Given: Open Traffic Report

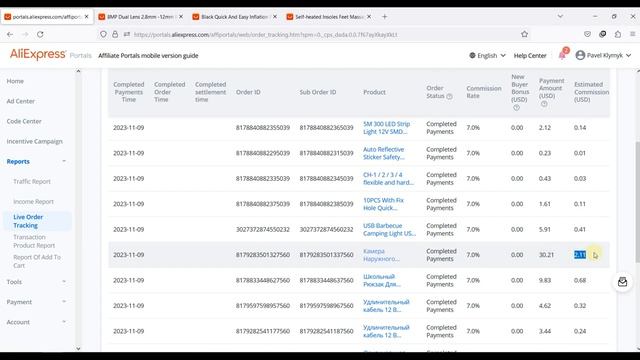Looking at the screenshot, I should point(32,181).
